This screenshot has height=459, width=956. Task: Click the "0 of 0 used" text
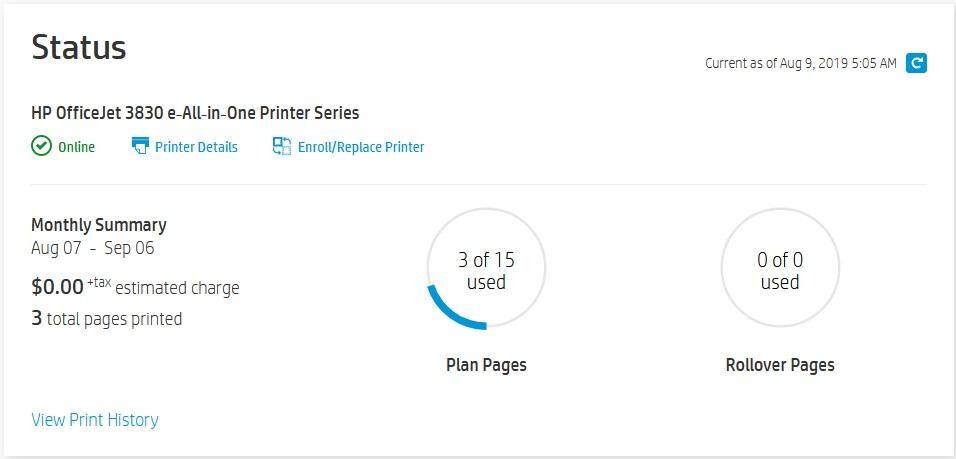(780, 271)
